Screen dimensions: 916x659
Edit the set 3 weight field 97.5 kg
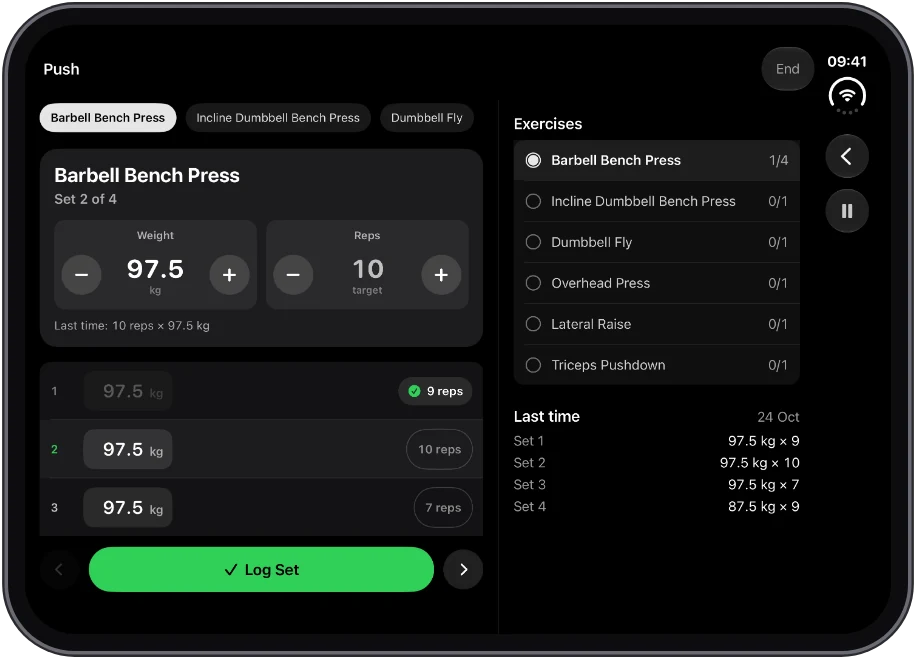click(128, 508)
